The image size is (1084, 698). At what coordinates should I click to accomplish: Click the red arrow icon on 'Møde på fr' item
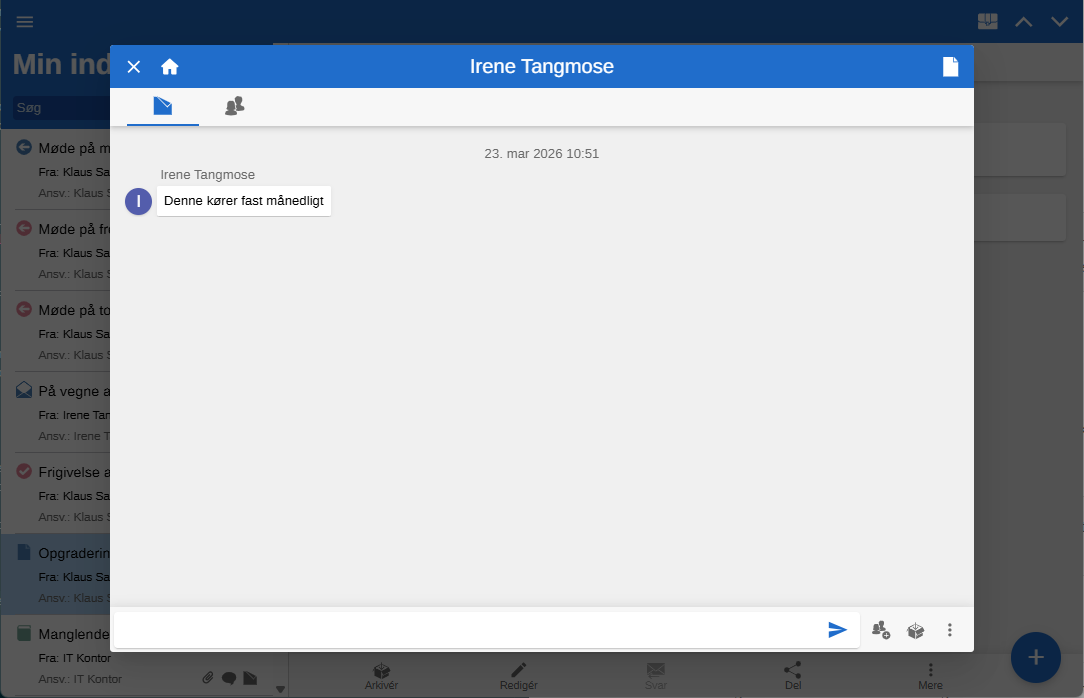click(24, 228)
